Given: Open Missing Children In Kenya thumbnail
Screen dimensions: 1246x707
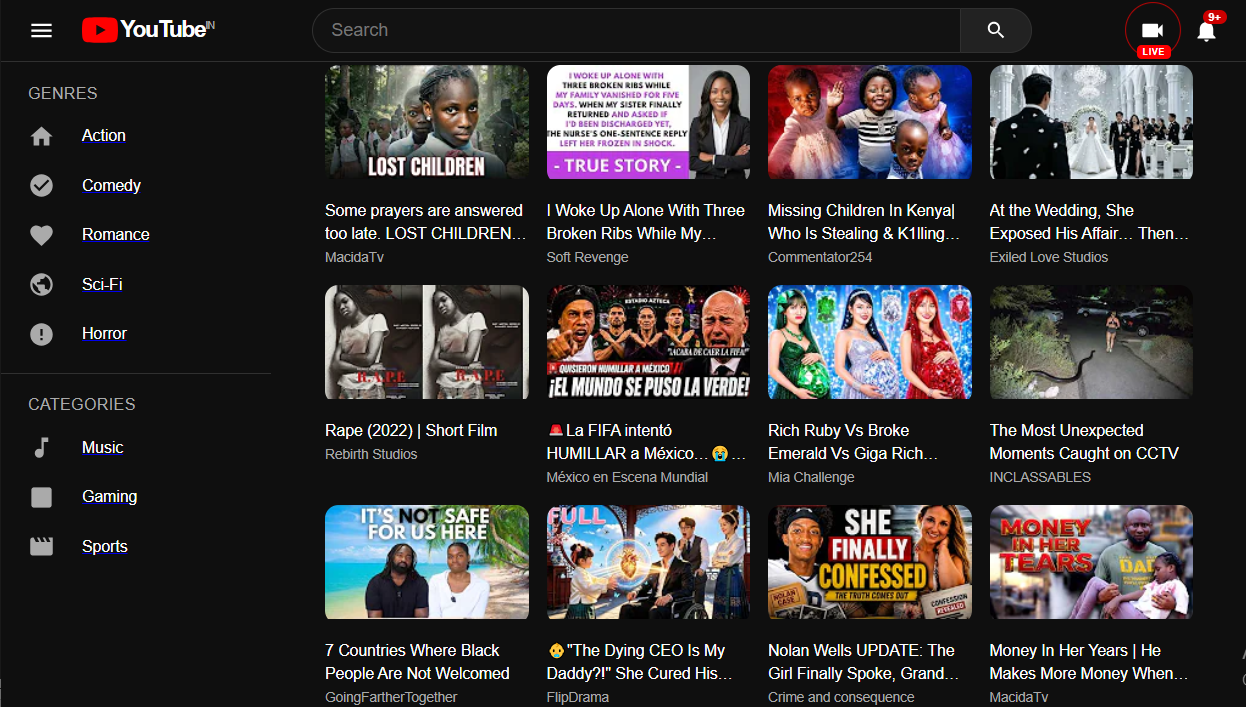Looking at the screenshot, I should (x=870, y=122).
